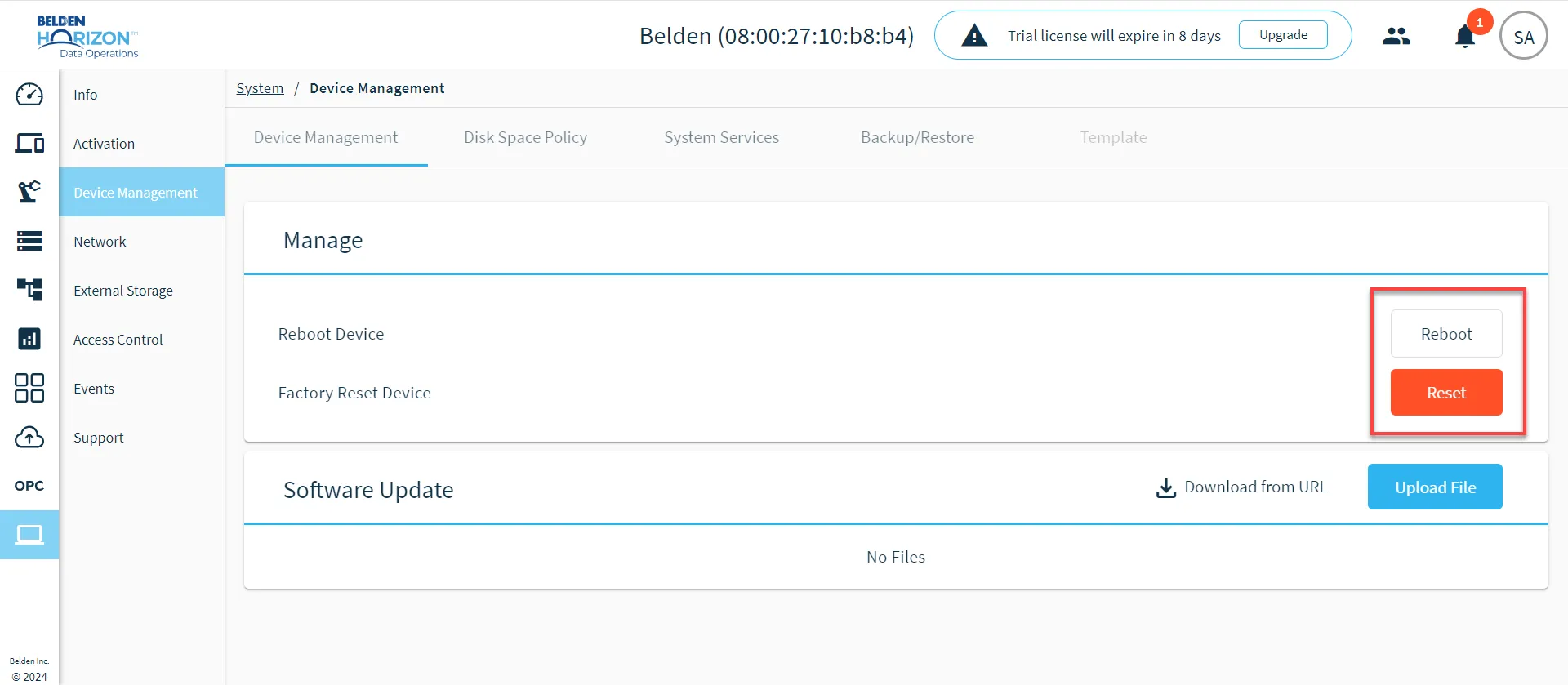1568x685 pixels.
Task: Switch to the Disk Space Policy tab
Action: 526,137
